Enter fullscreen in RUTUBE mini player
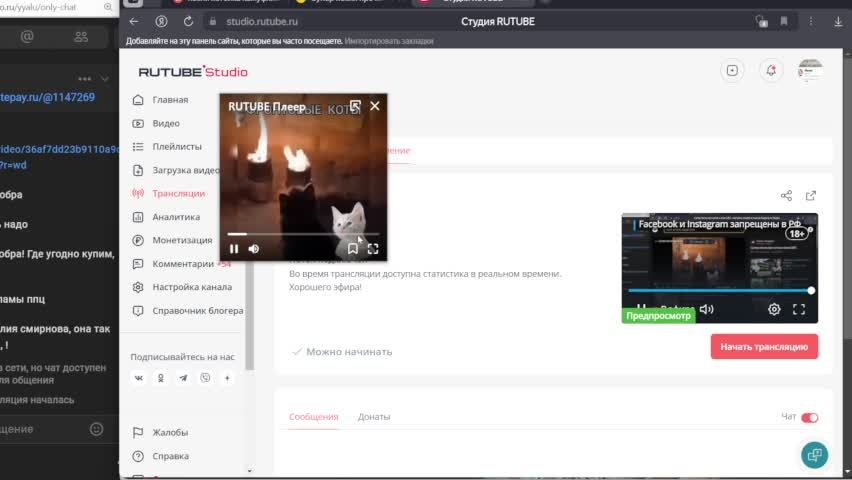 [373, 249]
